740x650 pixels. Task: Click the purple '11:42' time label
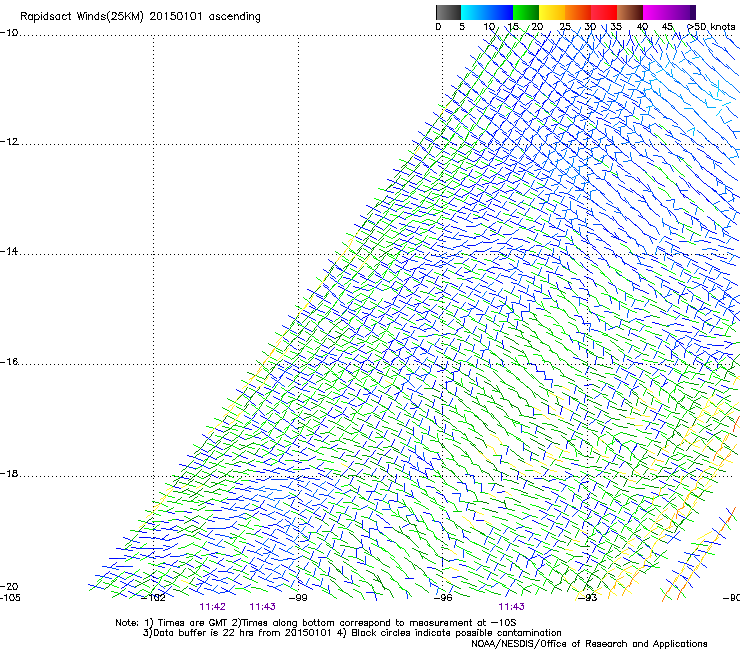212,607
